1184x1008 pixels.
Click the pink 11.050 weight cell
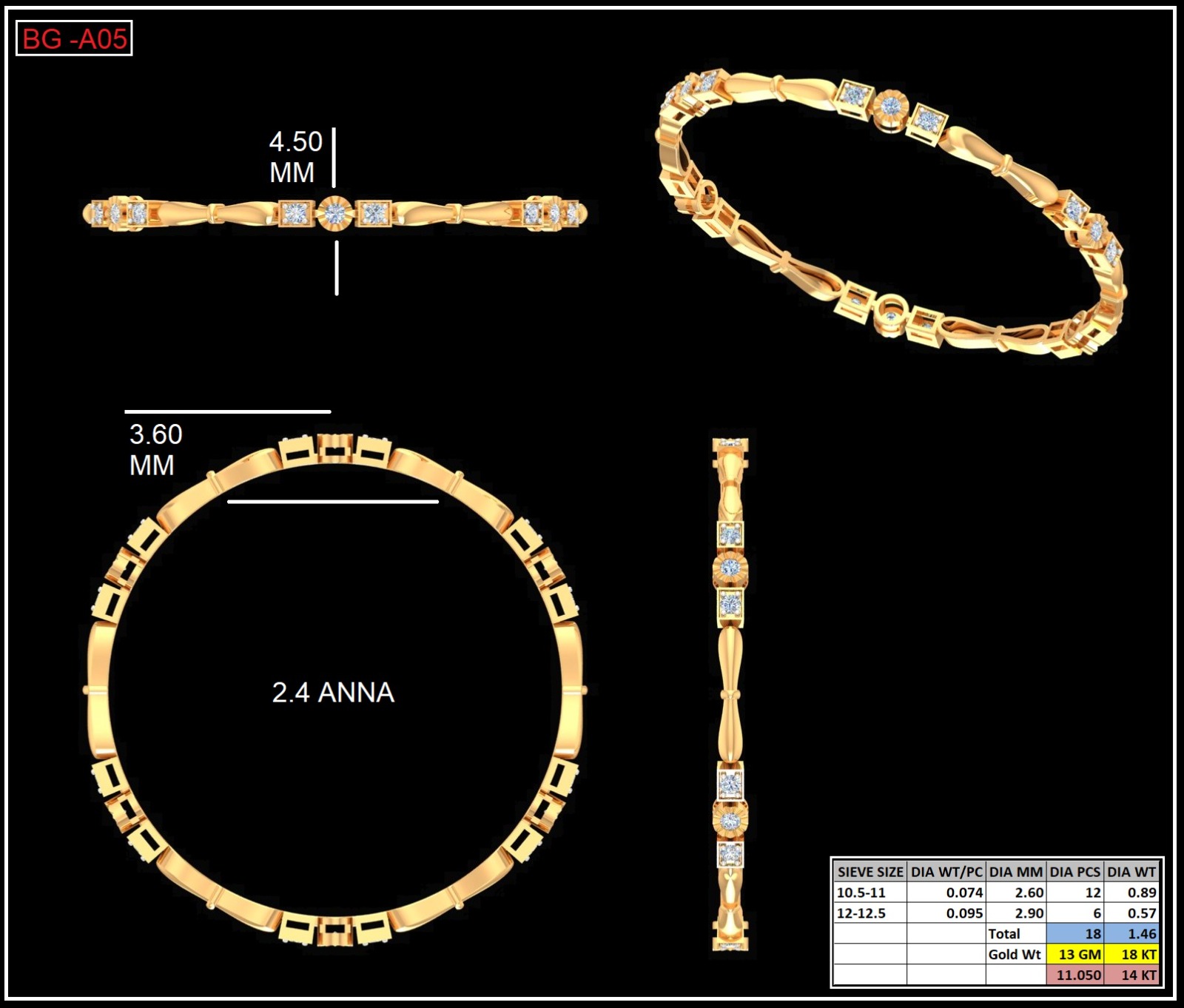point(1074,975)
